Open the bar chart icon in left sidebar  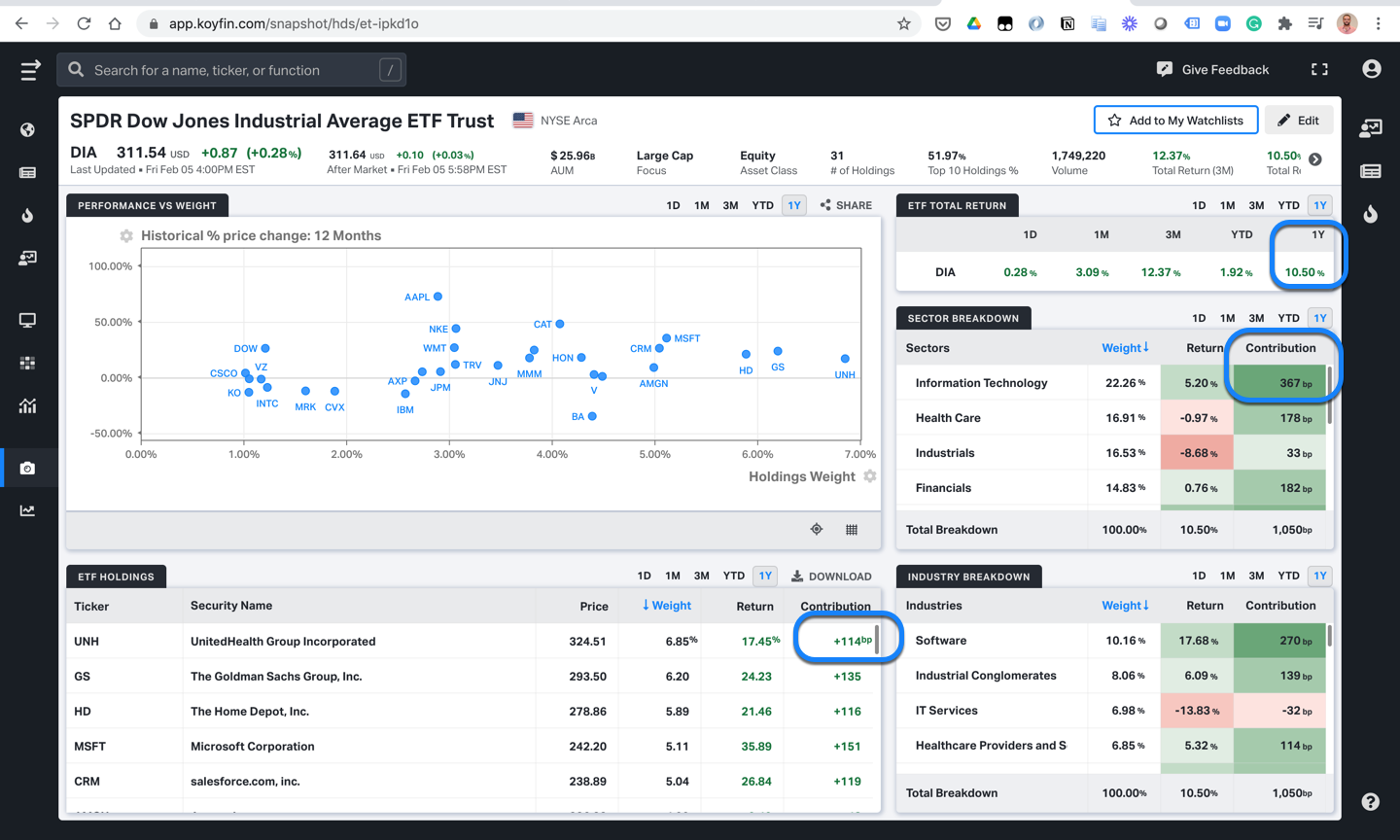(x=27, y=405)
